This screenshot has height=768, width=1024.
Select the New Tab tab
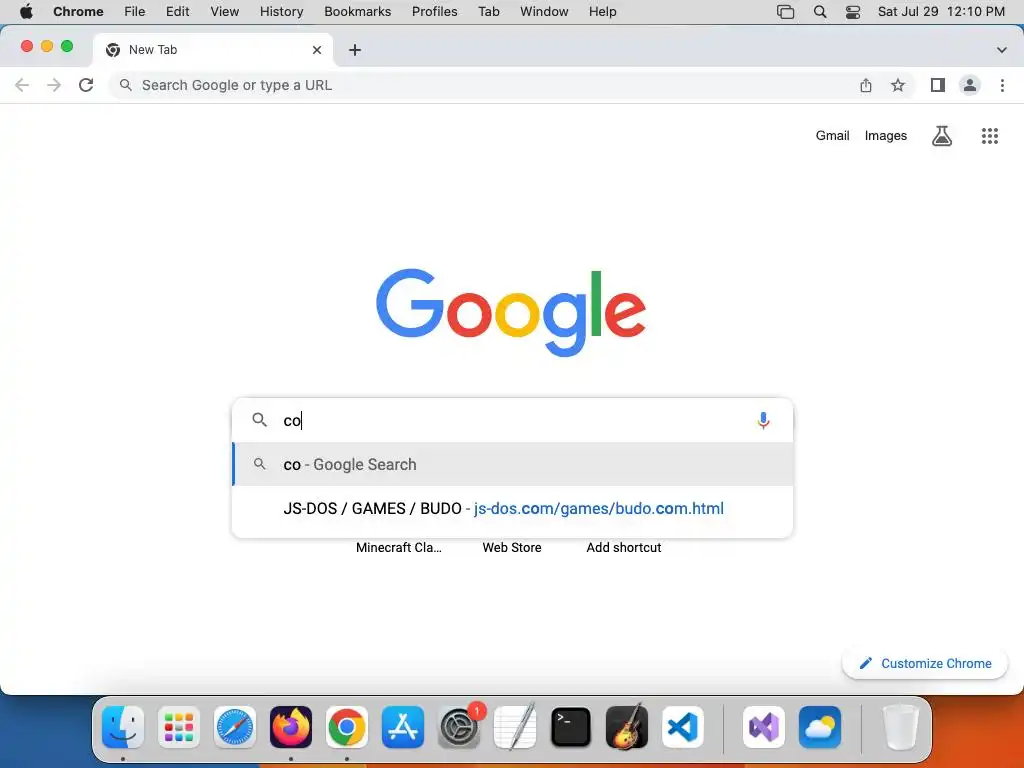pos(213,50)
